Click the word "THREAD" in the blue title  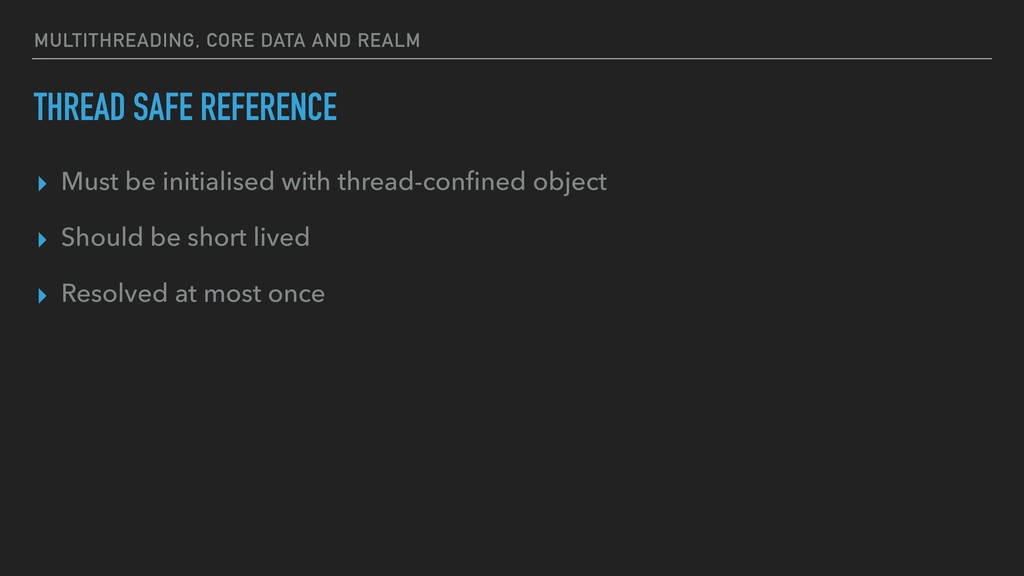point(79,107)
